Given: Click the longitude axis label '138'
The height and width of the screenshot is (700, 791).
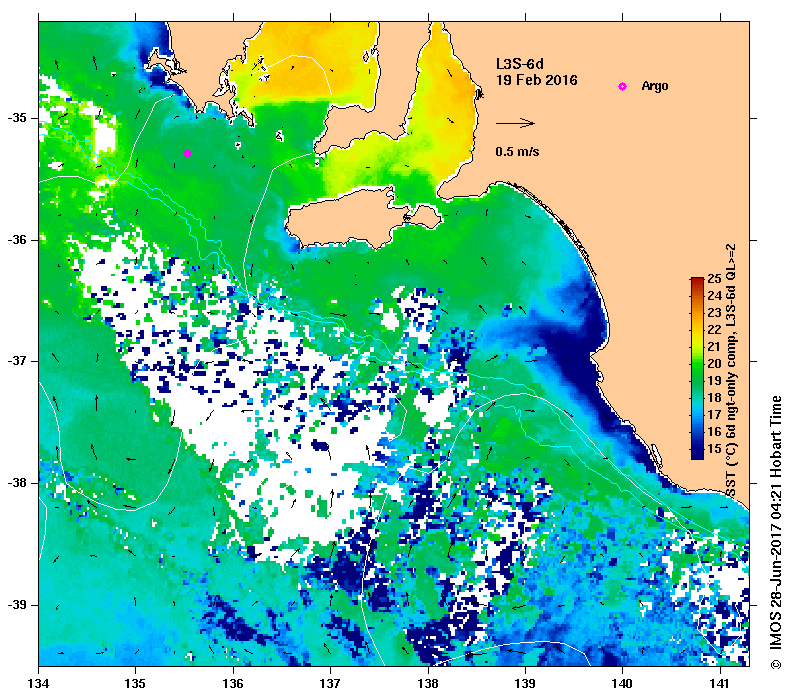Looking at the screenshot, I should click(428, 684).
